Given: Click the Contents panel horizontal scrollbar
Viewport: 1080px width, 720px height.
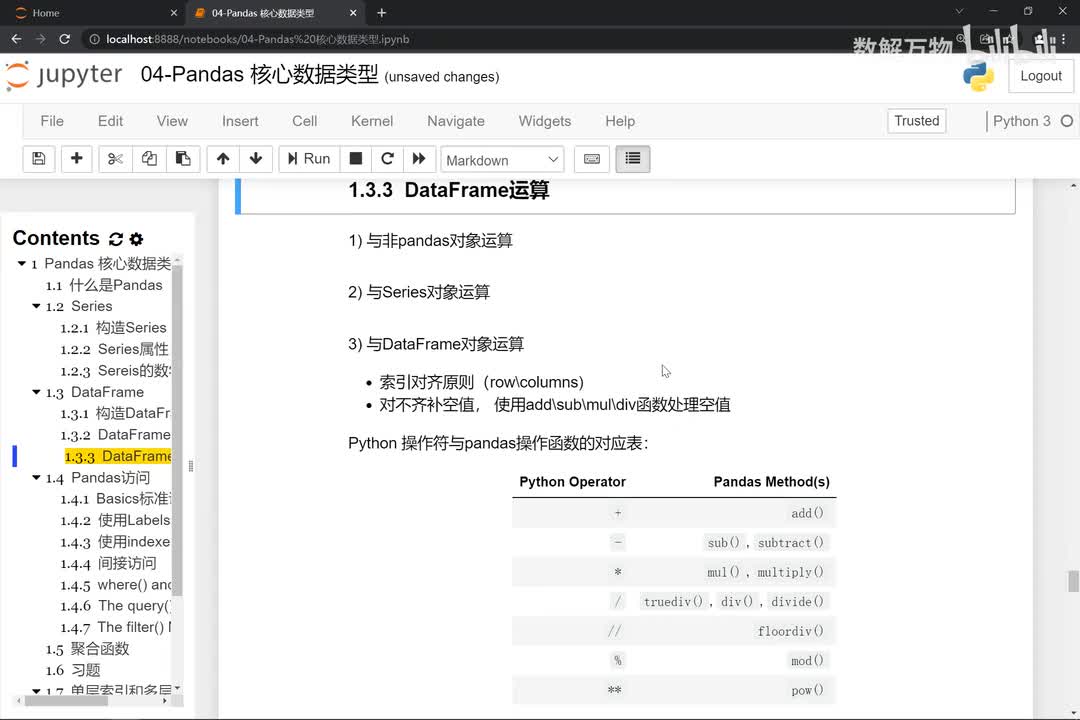Looking at the screenshot, I should coord(66,701).
